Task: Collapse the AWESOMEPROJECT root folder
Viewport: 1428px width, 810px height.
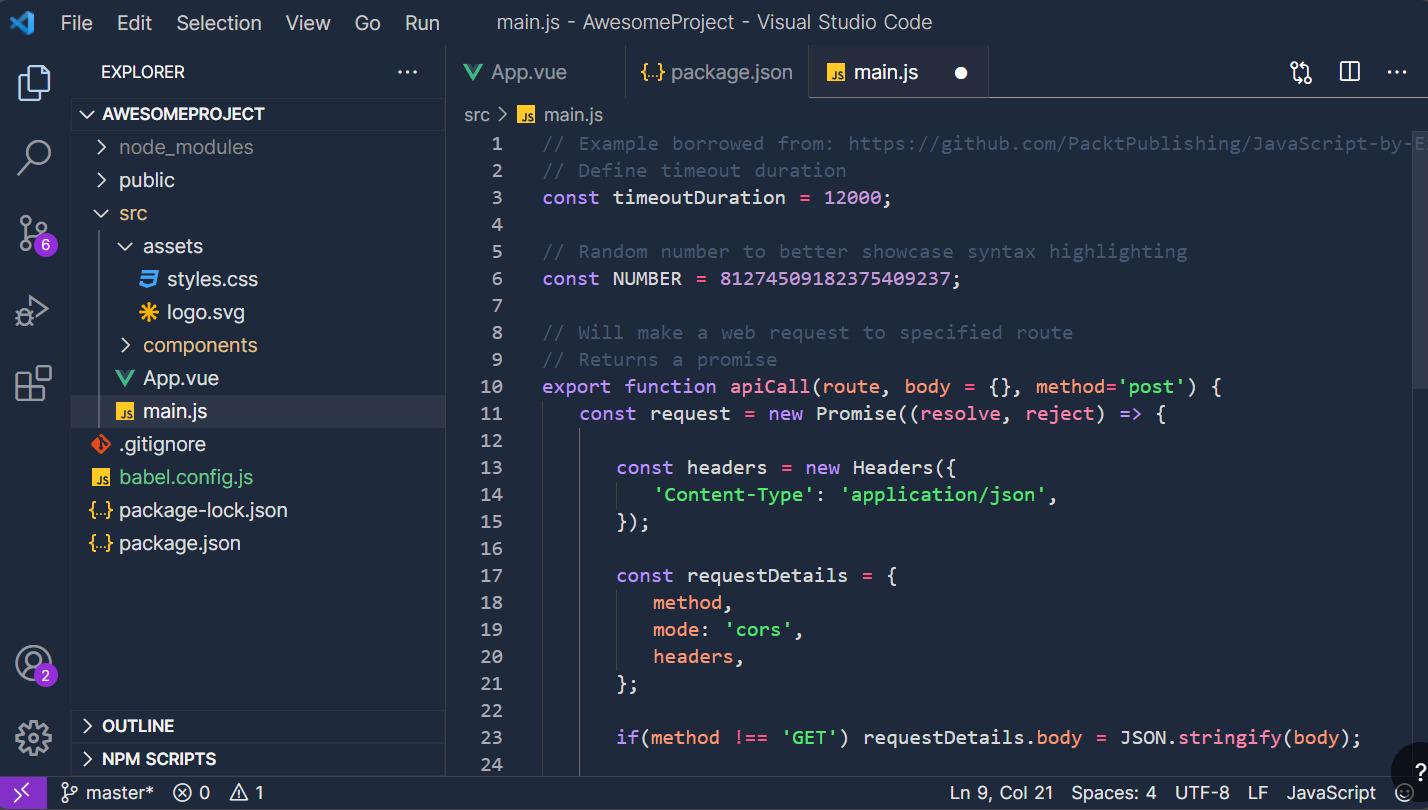Action: (258, 114)
